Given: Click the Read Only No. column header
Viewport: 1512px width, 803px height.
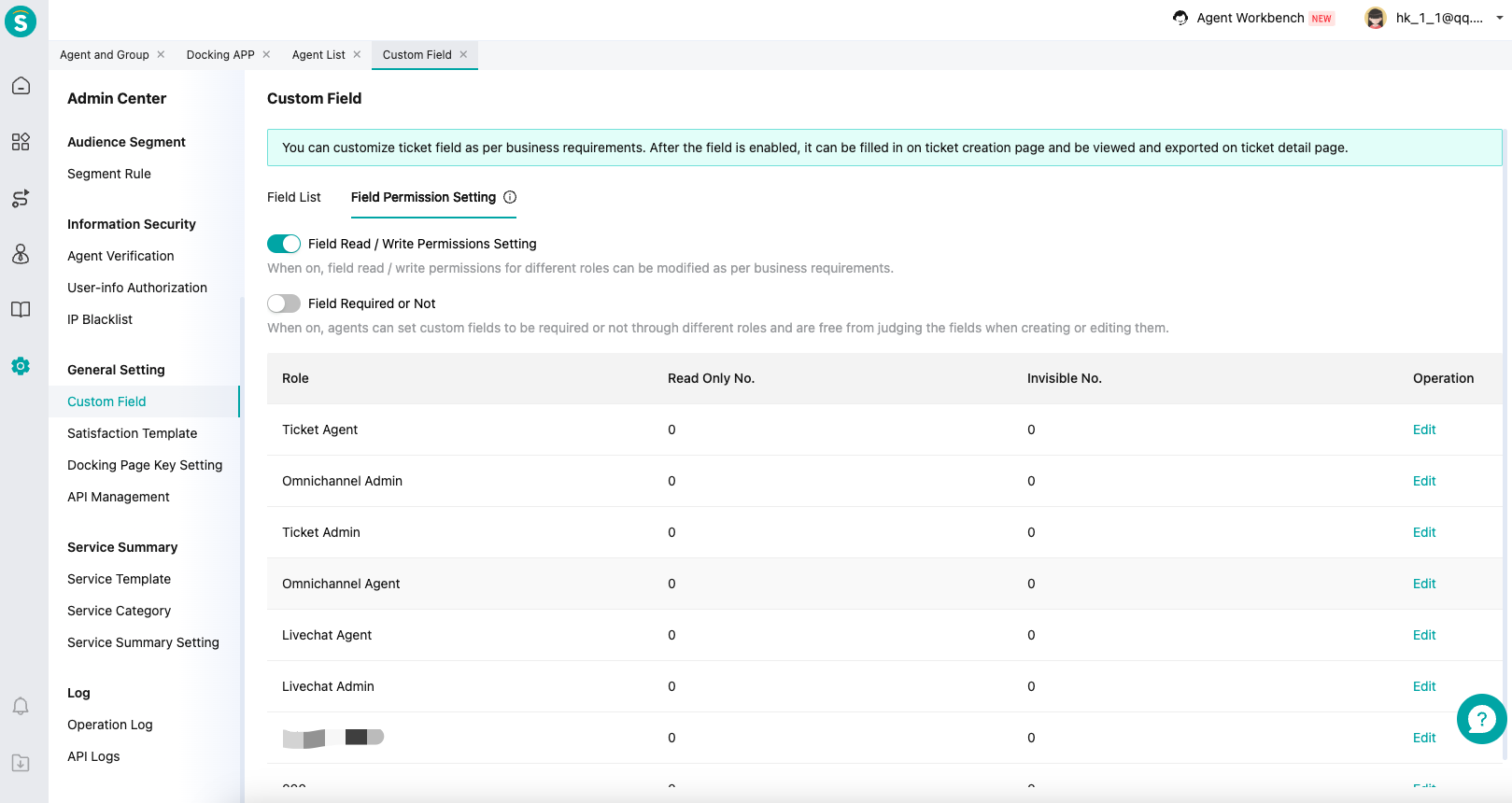Looking at the screenshot, I should tap(711, 378).
